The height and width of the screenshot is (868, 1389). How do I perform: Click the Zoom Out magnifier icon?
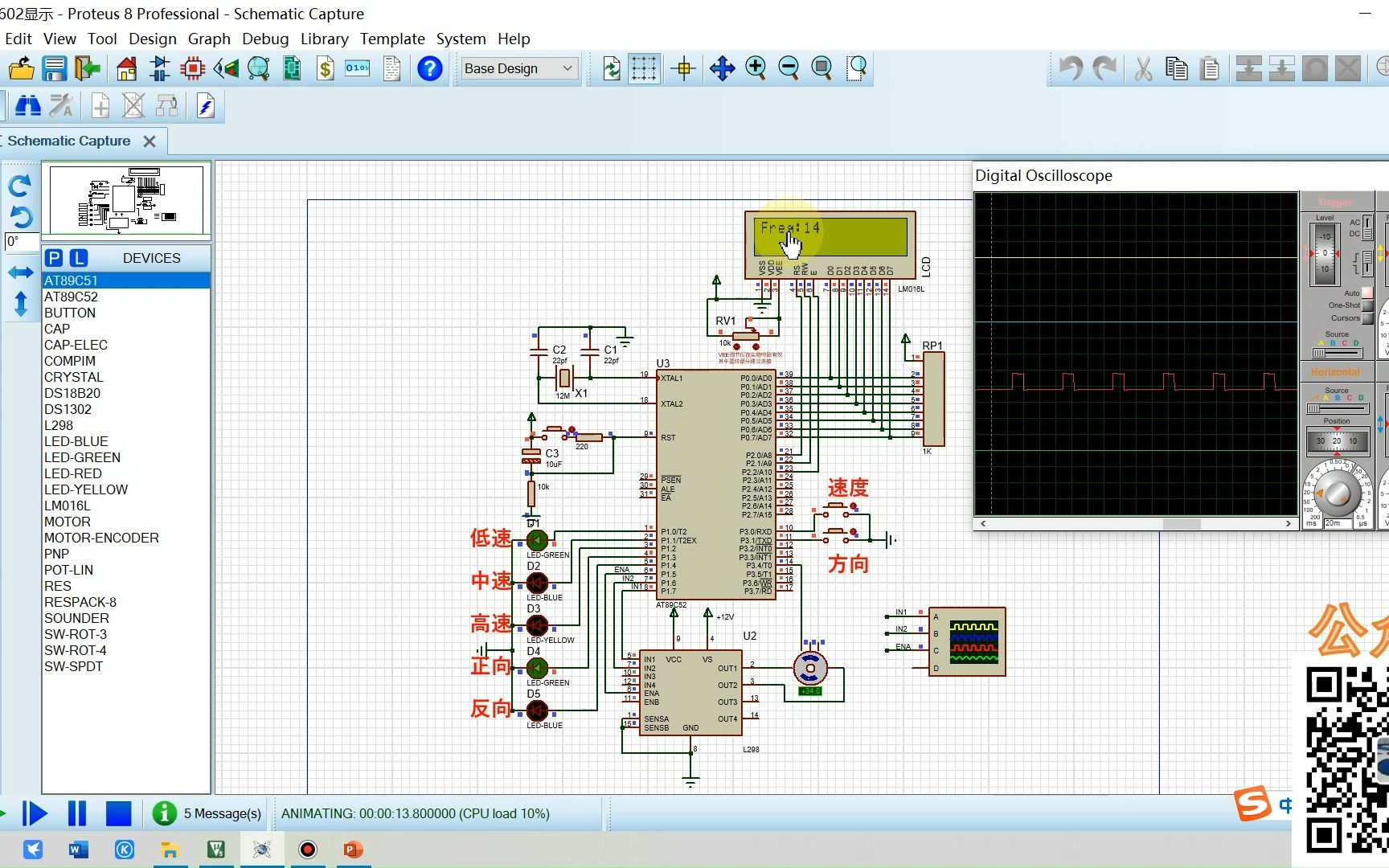pyautogui.click(x=789, y=69)
